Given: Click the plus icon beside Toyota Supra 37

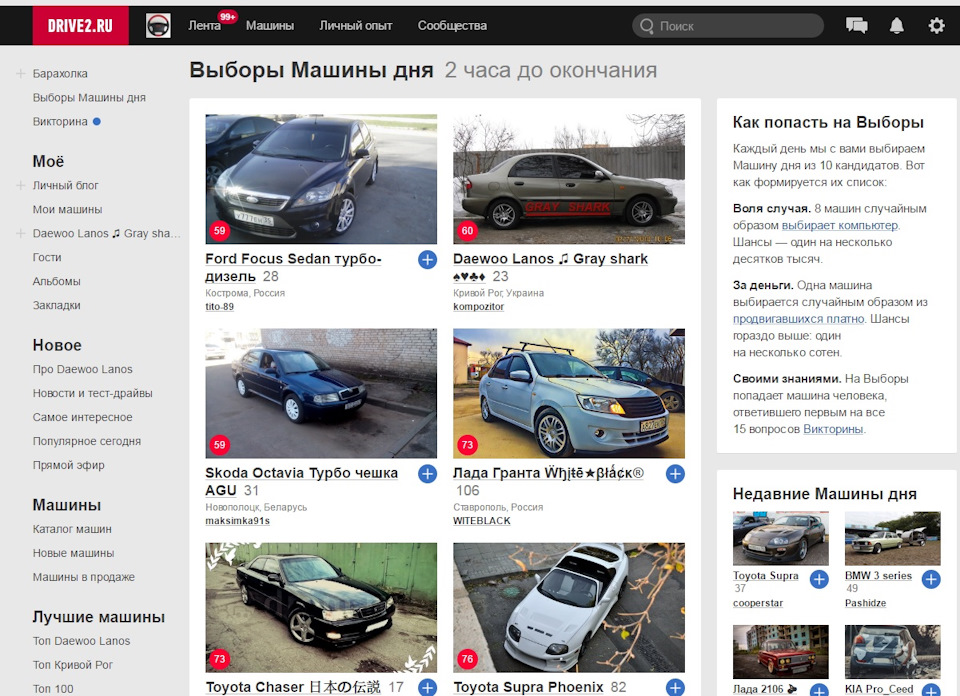Looking at the screenshot, I should coord(819,579).
